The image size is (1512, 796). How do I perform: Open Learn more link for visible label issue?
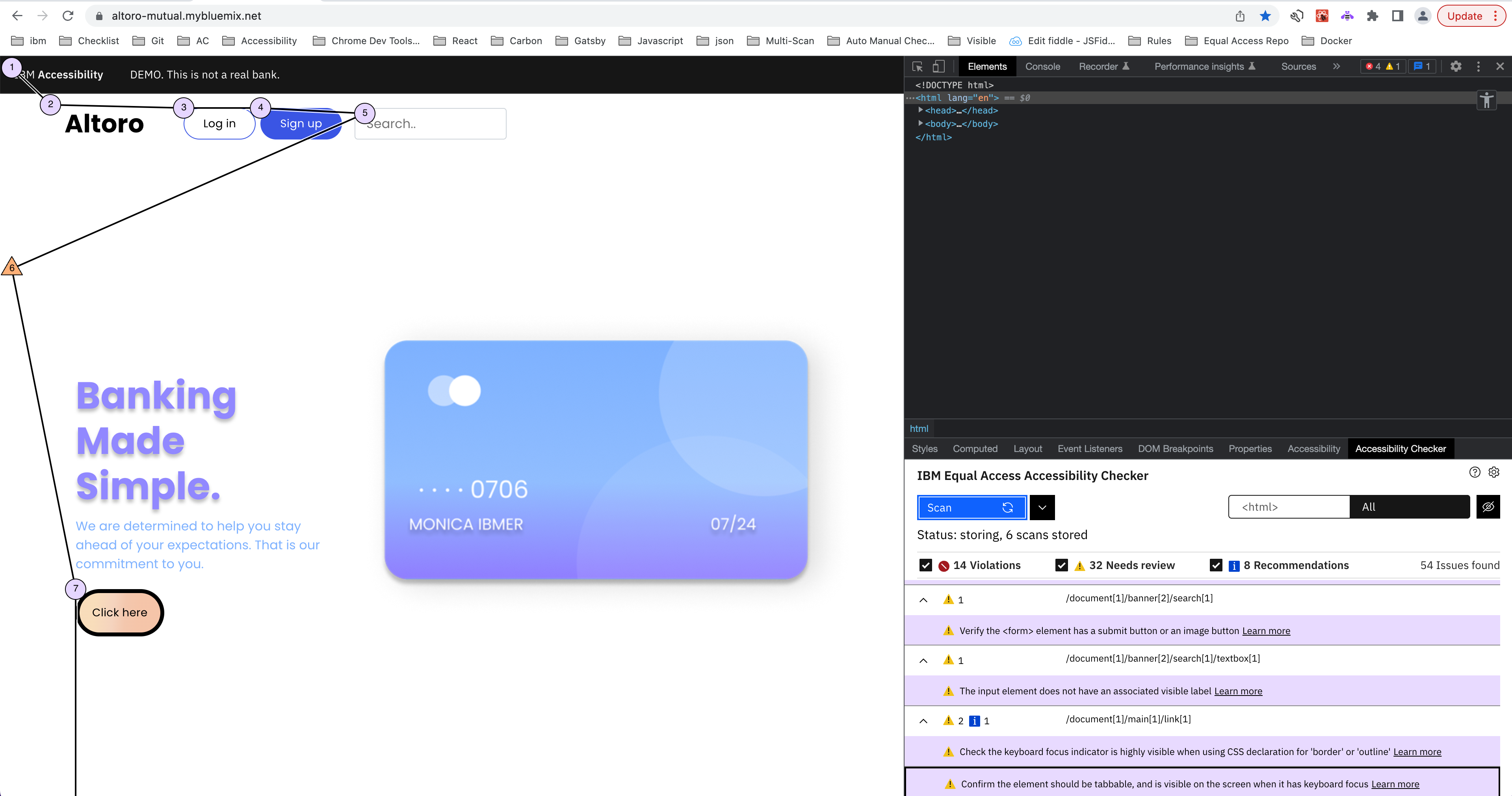(x=1238, y=691)
